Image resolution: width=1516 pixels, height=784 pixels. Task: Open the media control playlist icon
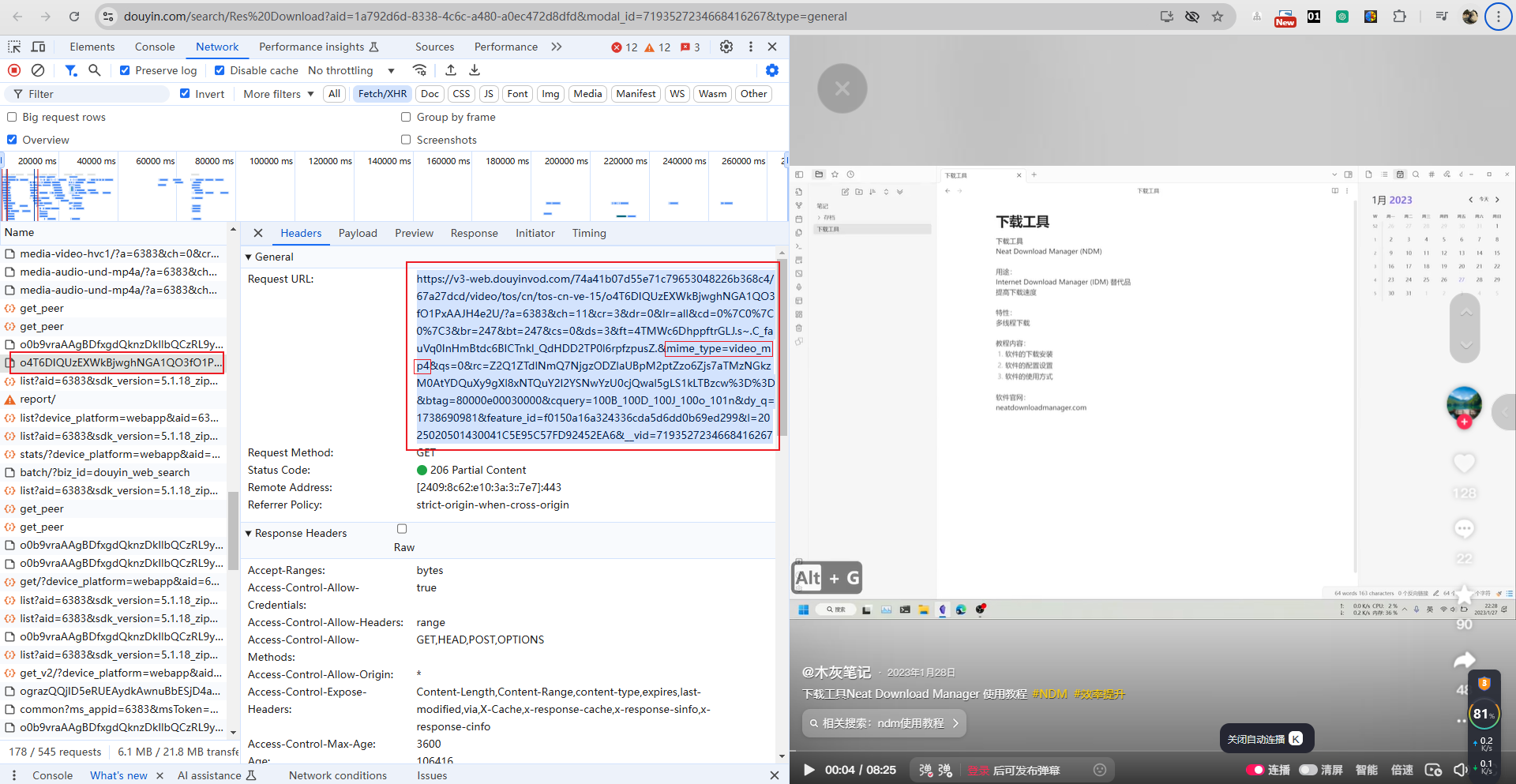coord(1442,16)
